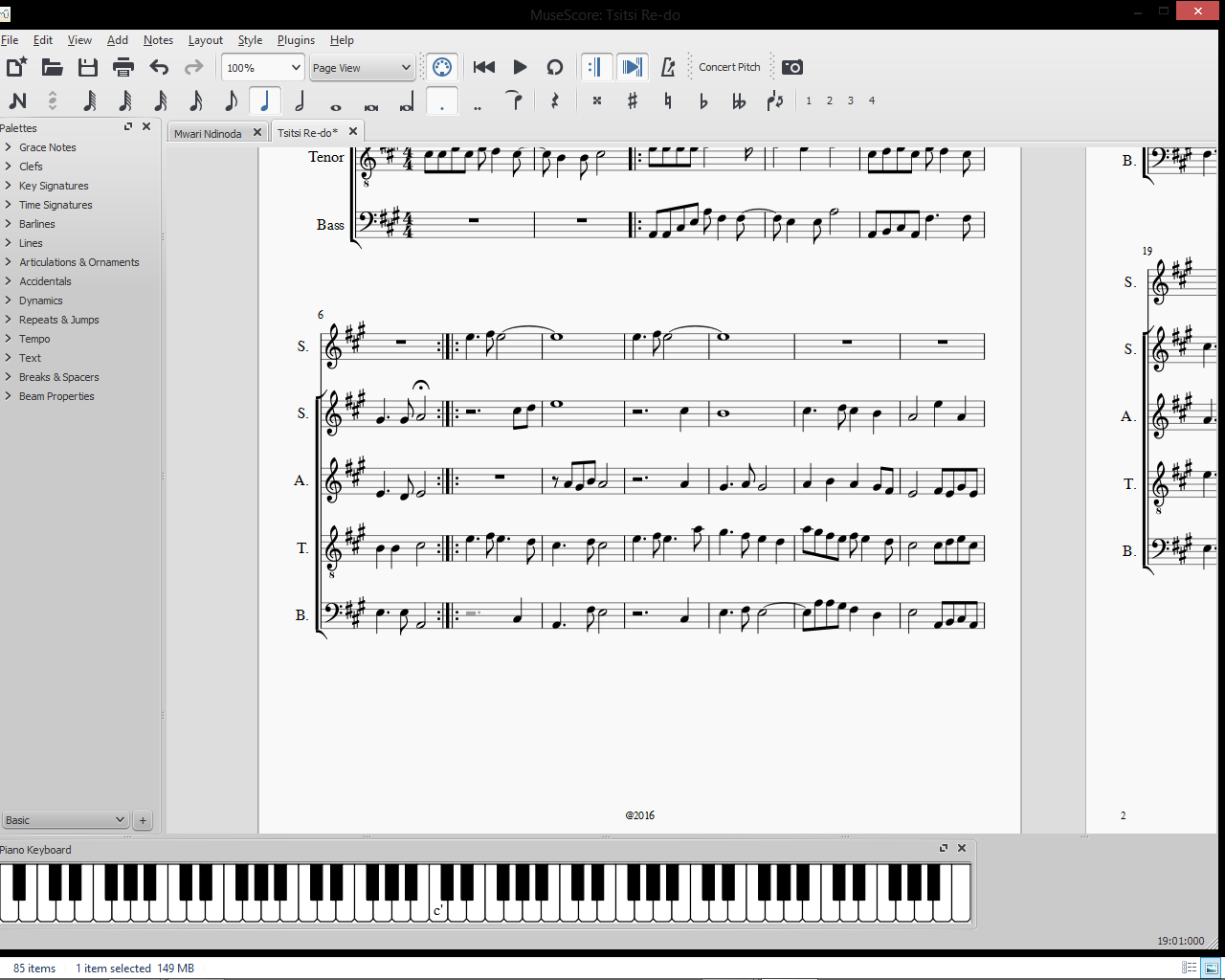Apply natural accidental
1225x980 pixels.
(668, 100)
